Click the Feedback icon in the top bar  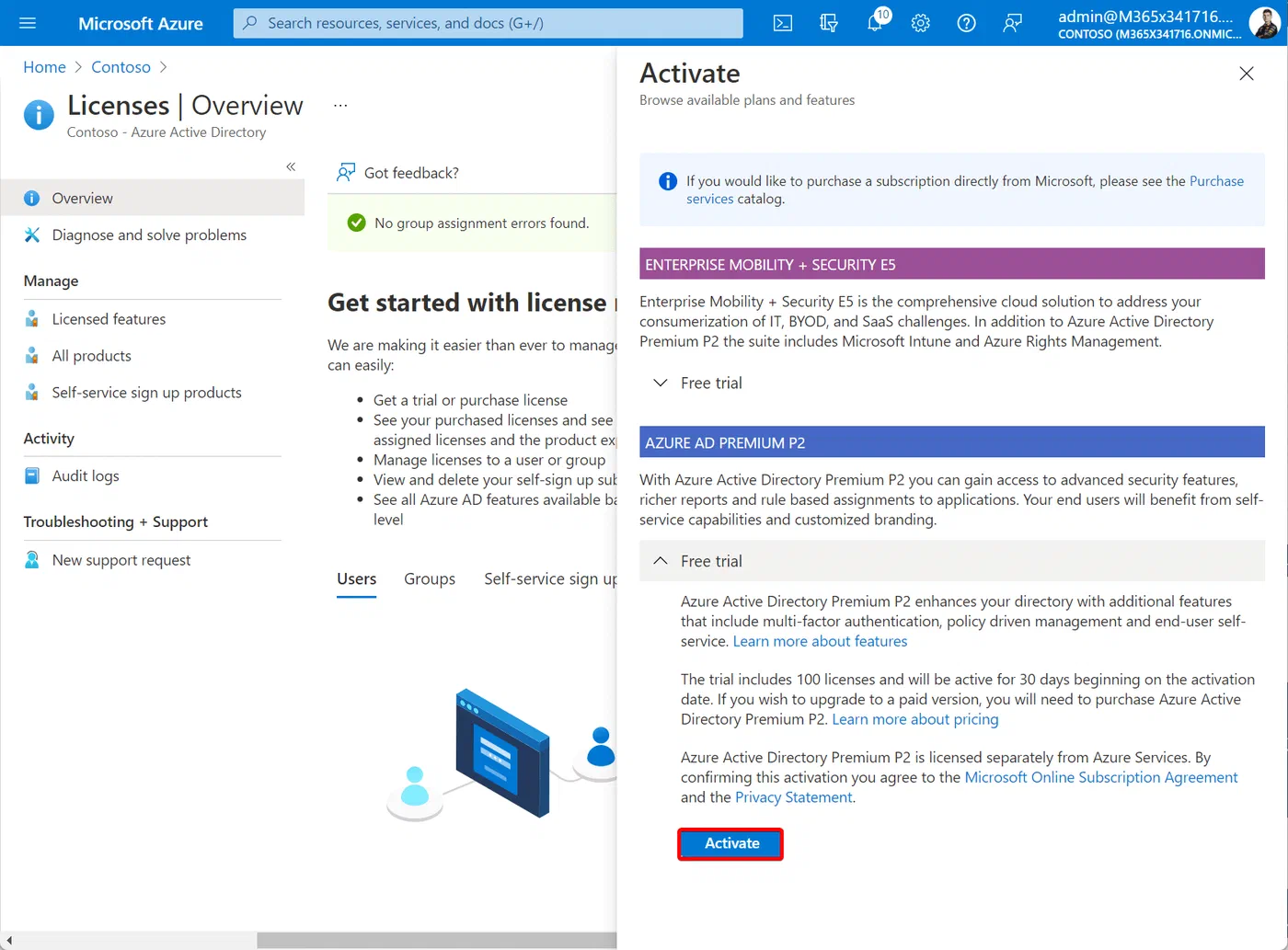1012,23
